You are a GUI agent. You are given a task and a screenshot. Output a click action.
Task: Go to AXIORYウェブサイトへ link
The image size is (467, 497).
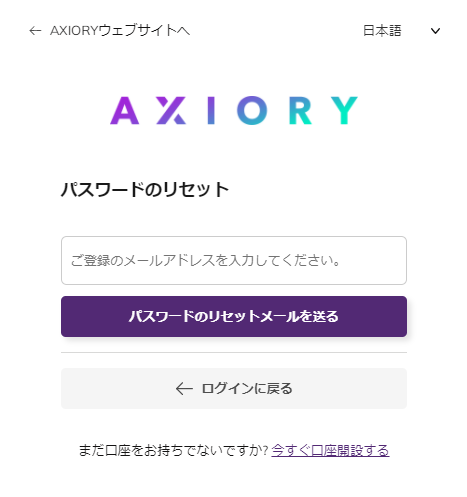tap(110, 31)
